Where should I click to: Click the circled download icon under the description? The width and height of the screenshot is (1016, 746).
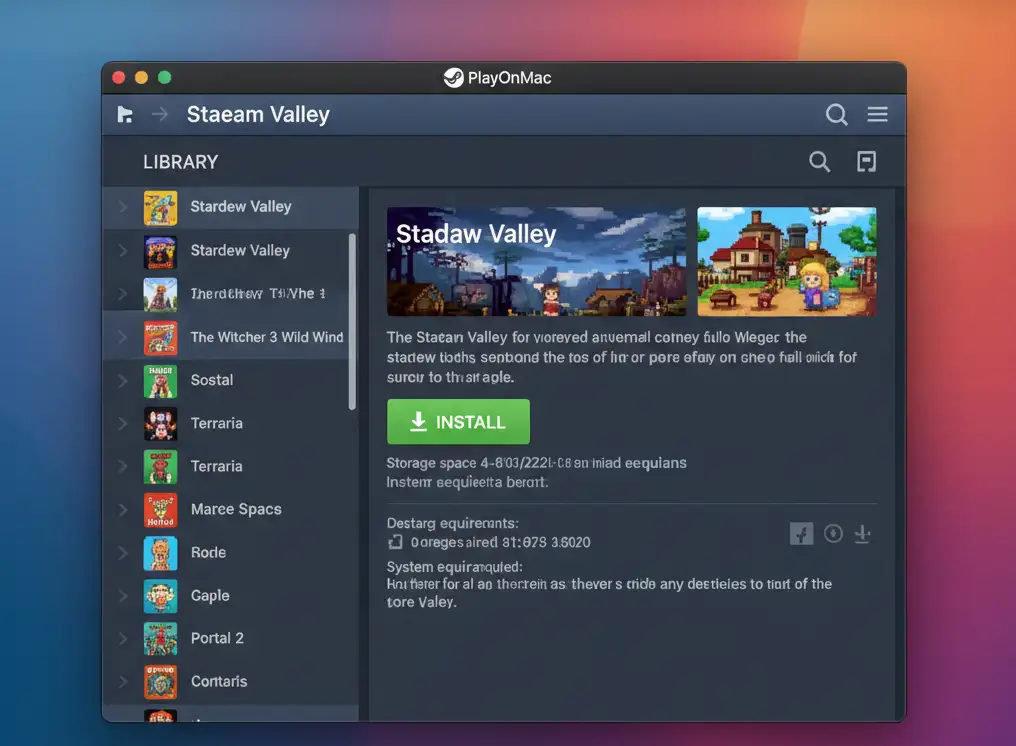point(833,534)
